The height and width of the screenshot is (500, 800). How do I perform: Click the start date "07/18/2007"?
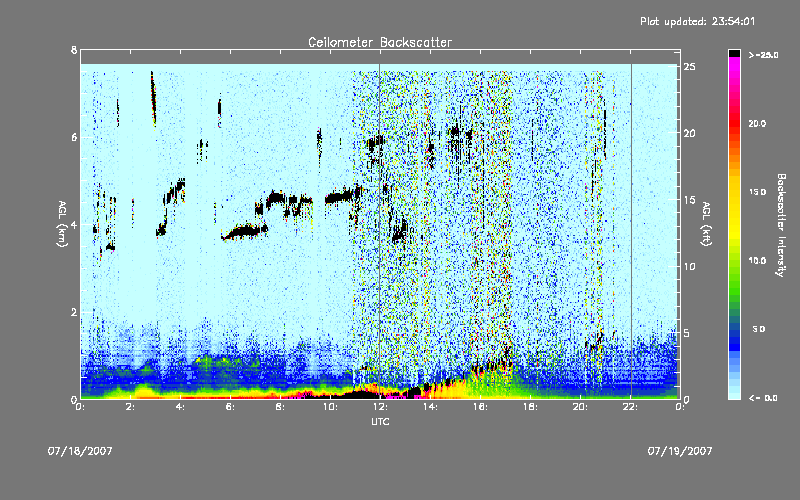[80, 451]
